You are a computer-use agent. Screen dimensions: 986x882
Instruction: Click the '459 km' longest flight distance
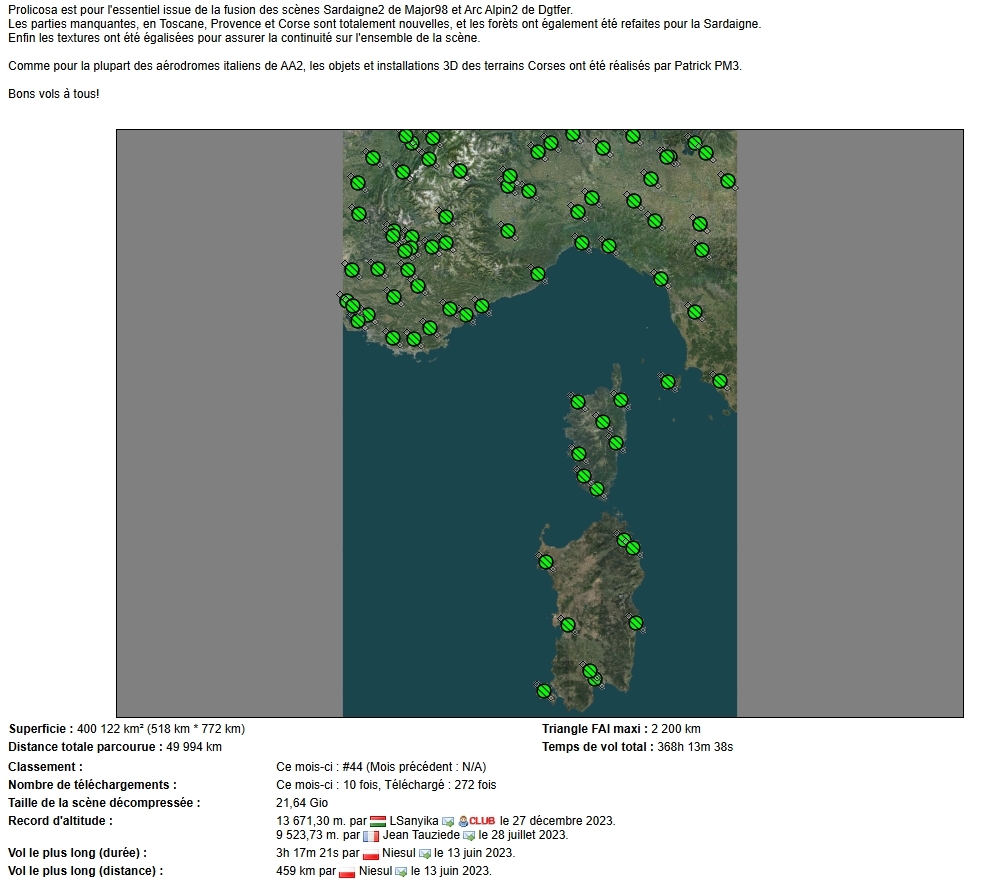coord(296,871)
